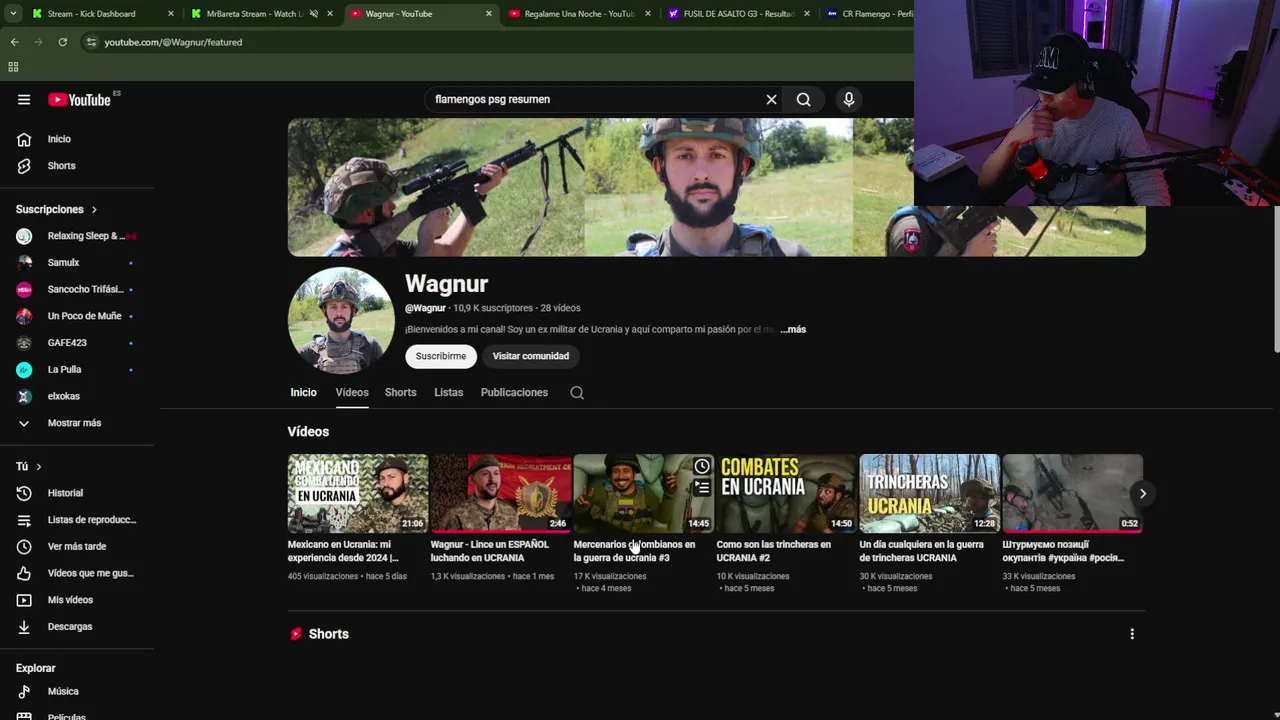Image resolution: width=1280 pixels, height=720 pixels.
Task: Open title 'Un día cualquiera en la guerra'
Action: tap(921, 551)
